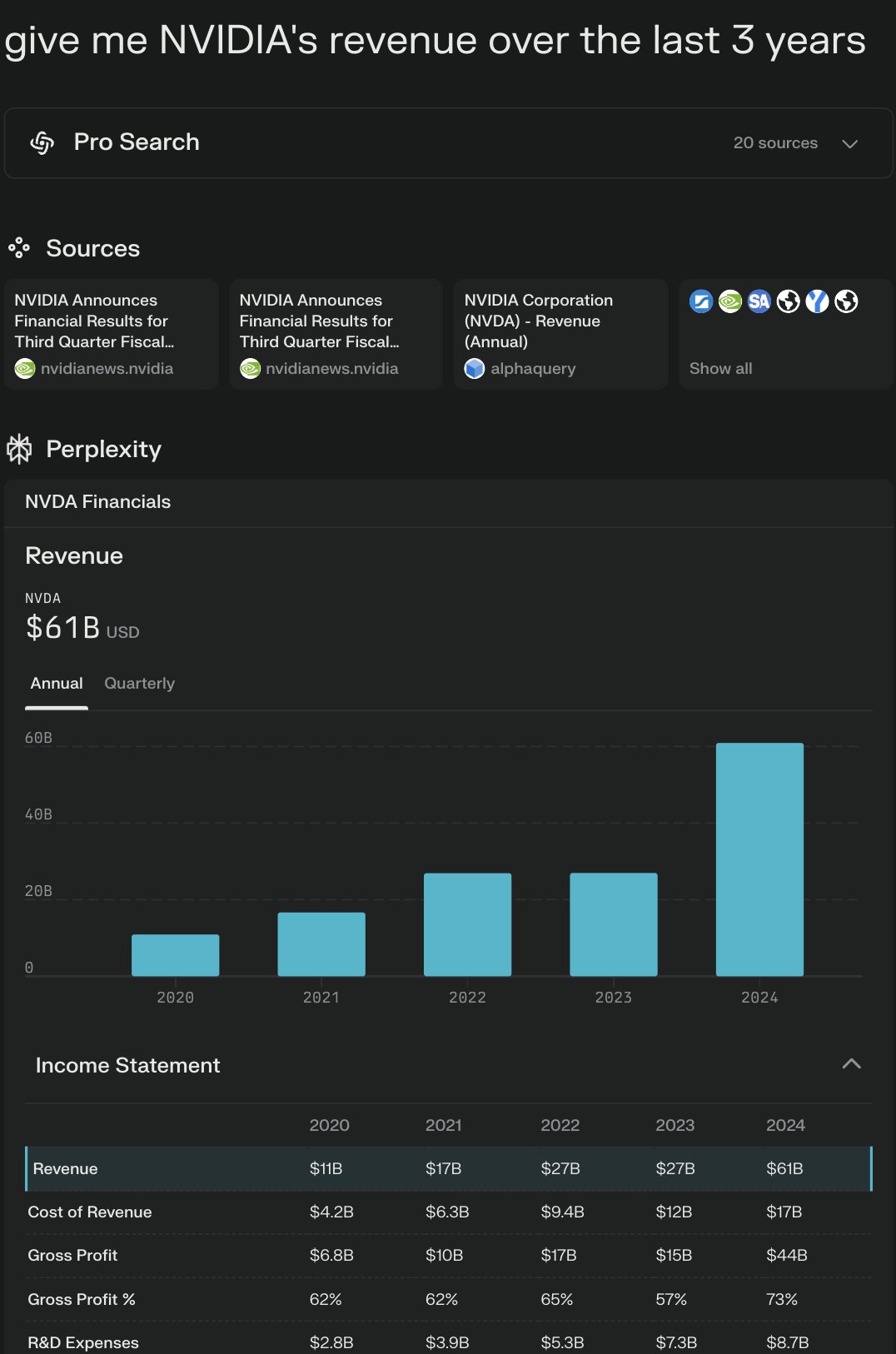The width and height of the screenshot is (896, 1354).
Task: Click the 2022 revenue bar
Action: tap(467, 924)
